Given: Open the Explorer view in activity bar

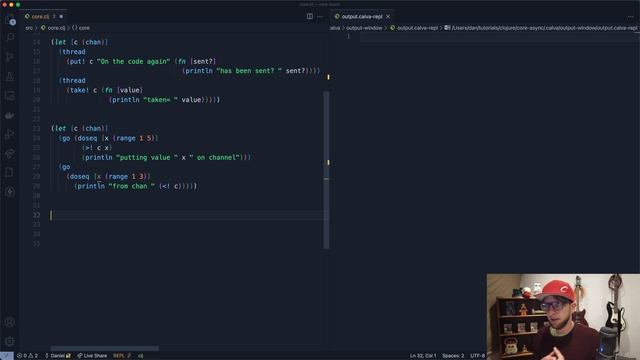Looking at the screenshot, I should click(x=10, y=19).
